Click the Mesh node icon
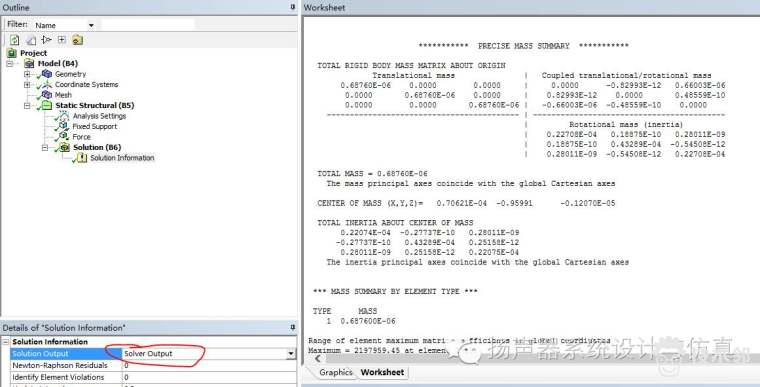This screenshot has width=760, height=387. coord(47,95)
